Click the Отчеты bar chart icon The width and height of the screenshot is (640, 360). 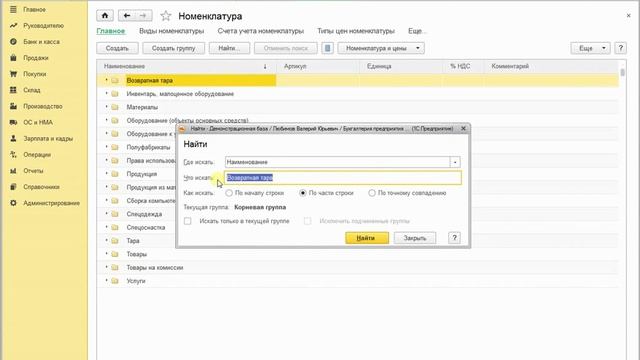(x=13, y=171)
